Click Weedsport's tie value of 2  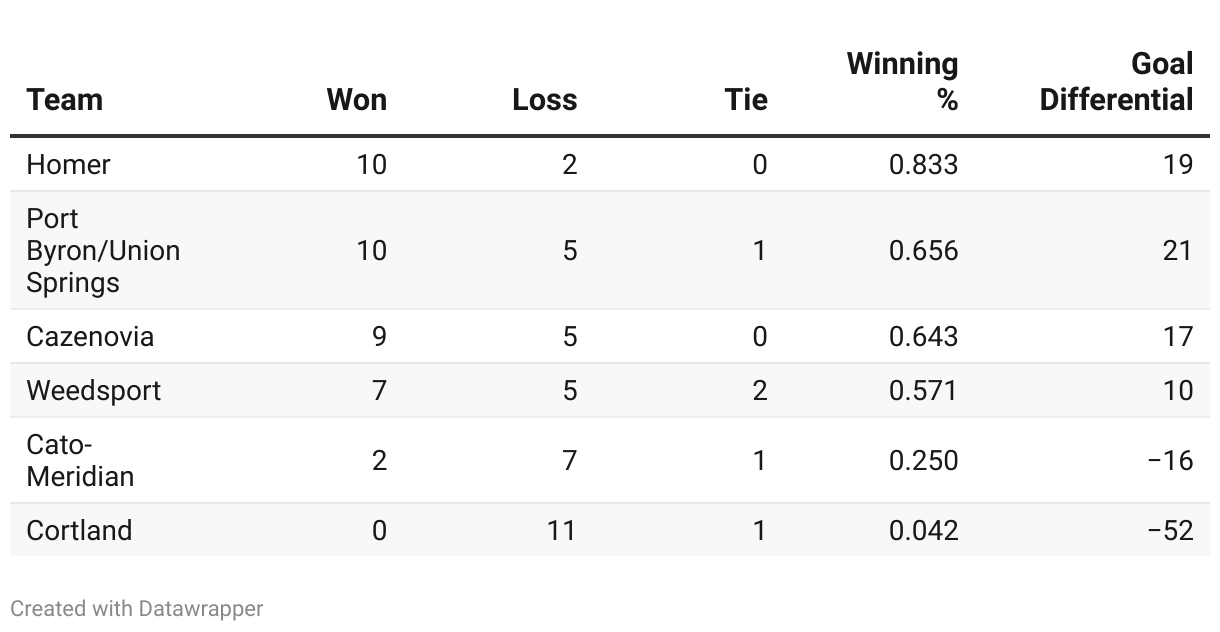tap(759, 390)
